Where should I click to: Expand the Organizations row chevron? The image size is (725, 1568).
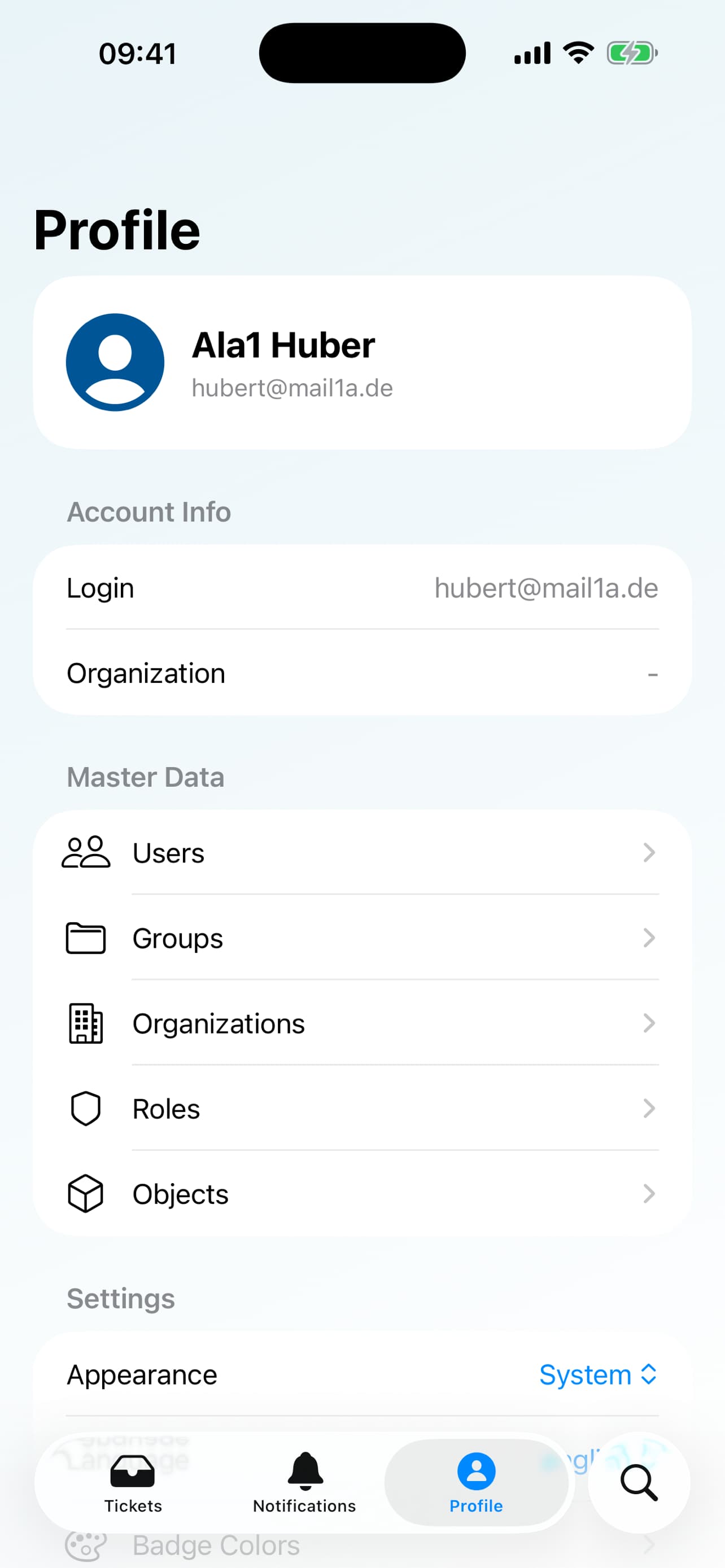[649, 1023]
